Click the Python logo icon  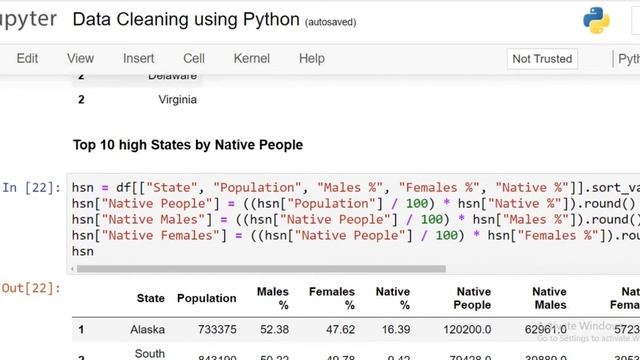(596, 20)
